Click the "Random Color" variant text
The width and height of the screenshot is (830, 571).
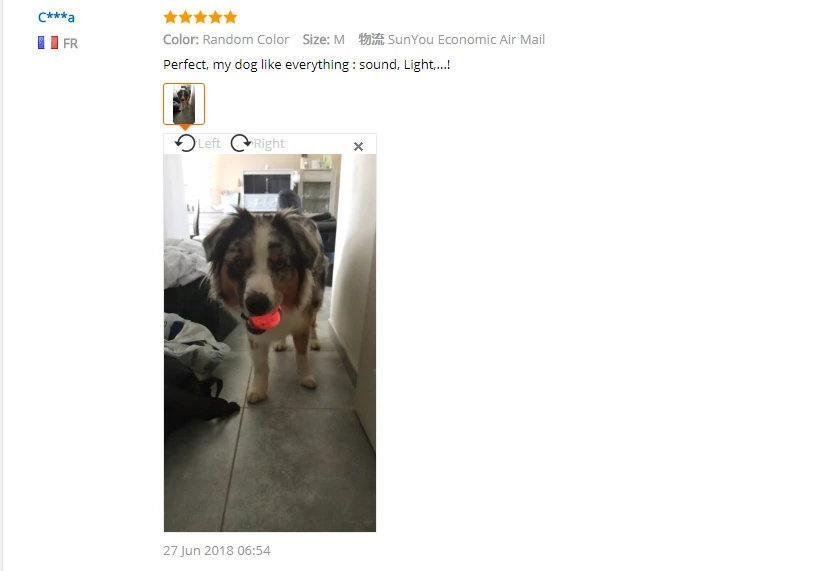point(246,40)
